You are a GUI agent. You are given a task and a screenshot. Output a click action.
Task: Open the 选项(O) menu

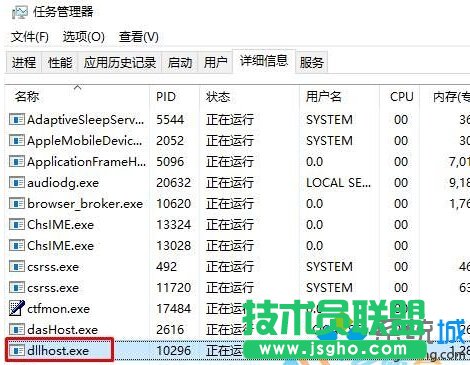[x=84, y=37]
